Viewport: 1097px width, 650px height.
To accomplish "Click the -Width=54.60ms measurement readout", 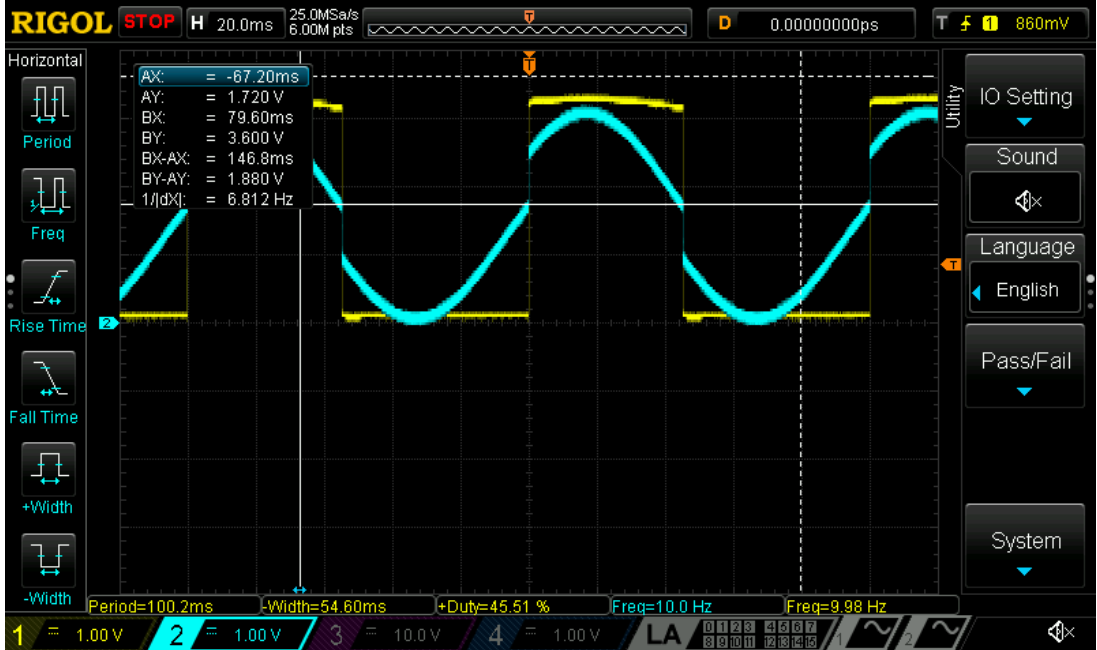I will pos(348,606).
